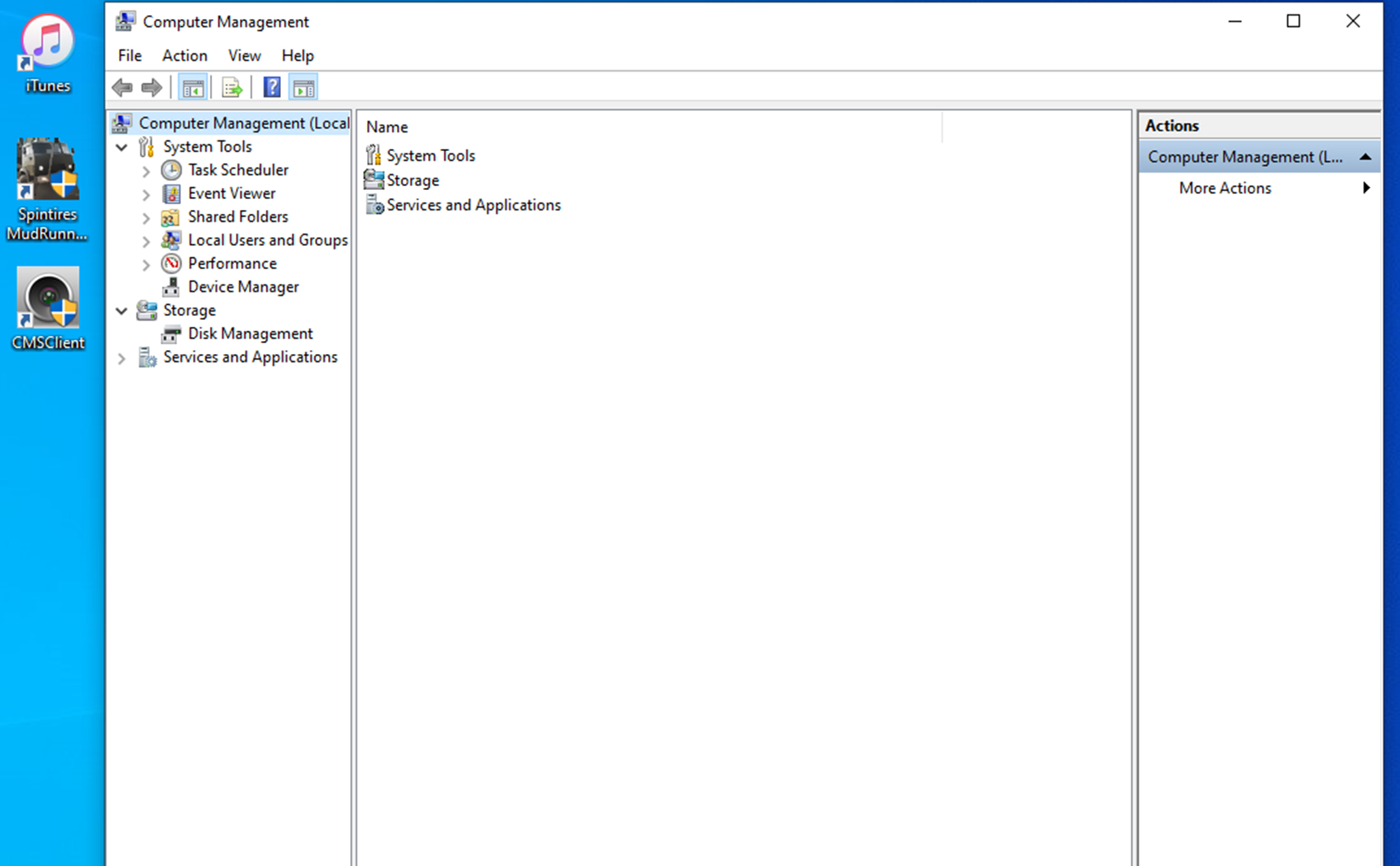Open the Action menu

(x=185, y=55)
